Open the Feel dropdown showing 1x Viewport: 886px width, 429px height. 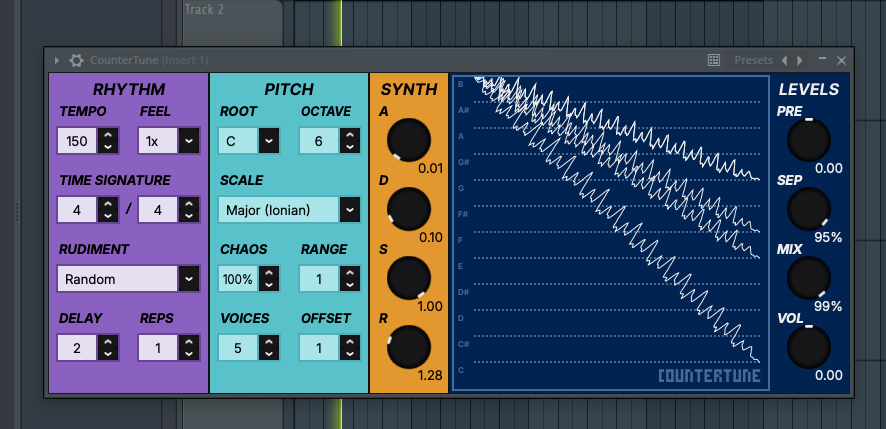pos(169,141)
